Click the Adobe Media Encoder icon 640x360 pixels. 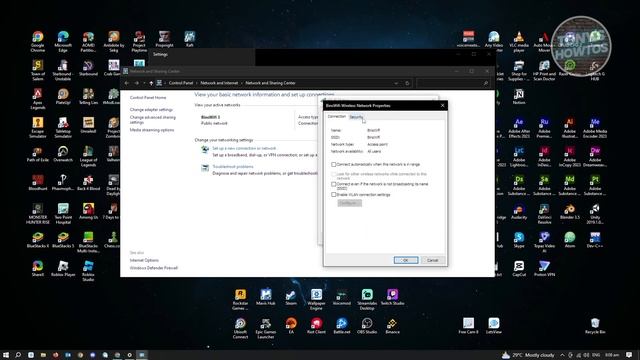(595, 128)
